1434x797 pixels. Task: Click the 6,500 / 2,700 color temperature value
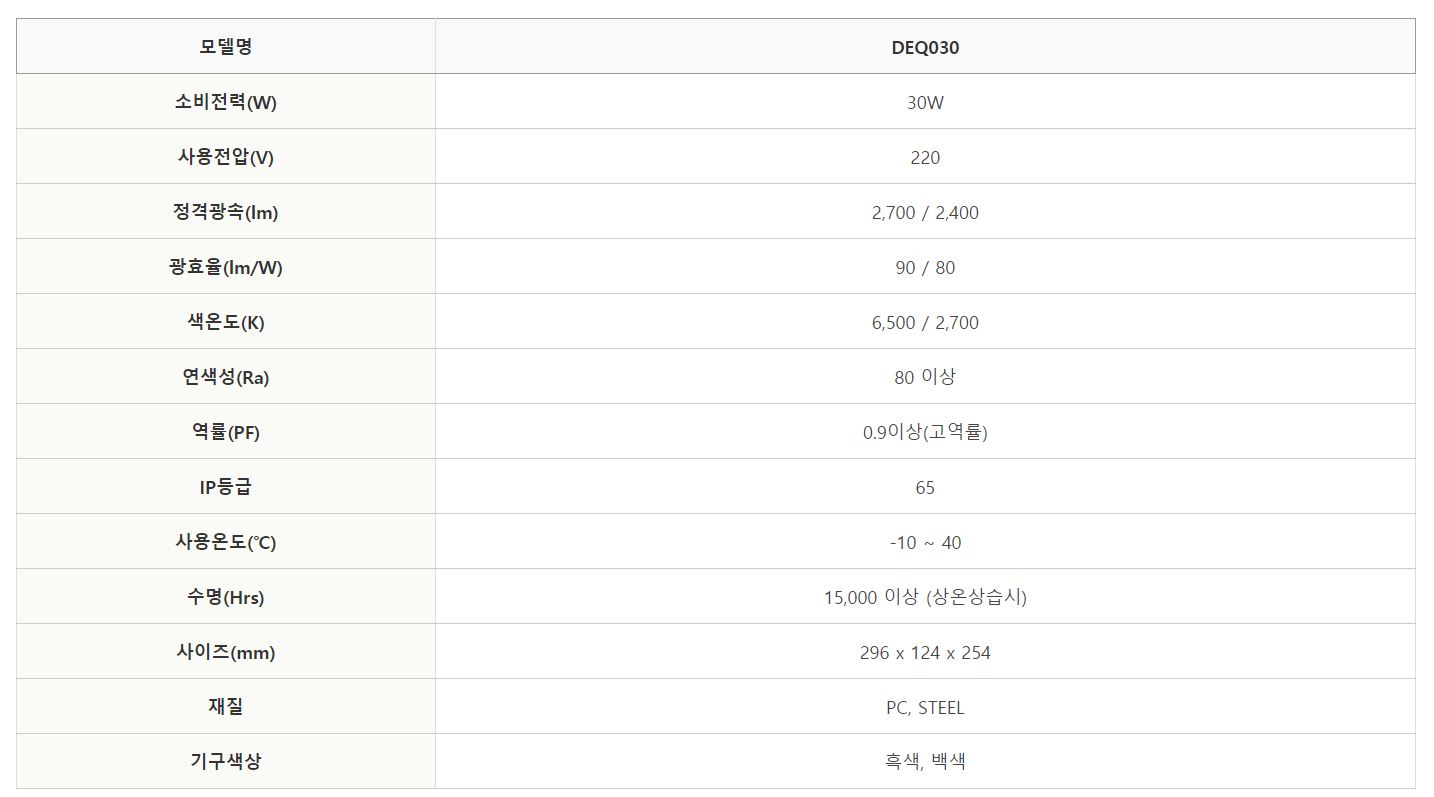point(925,322)
